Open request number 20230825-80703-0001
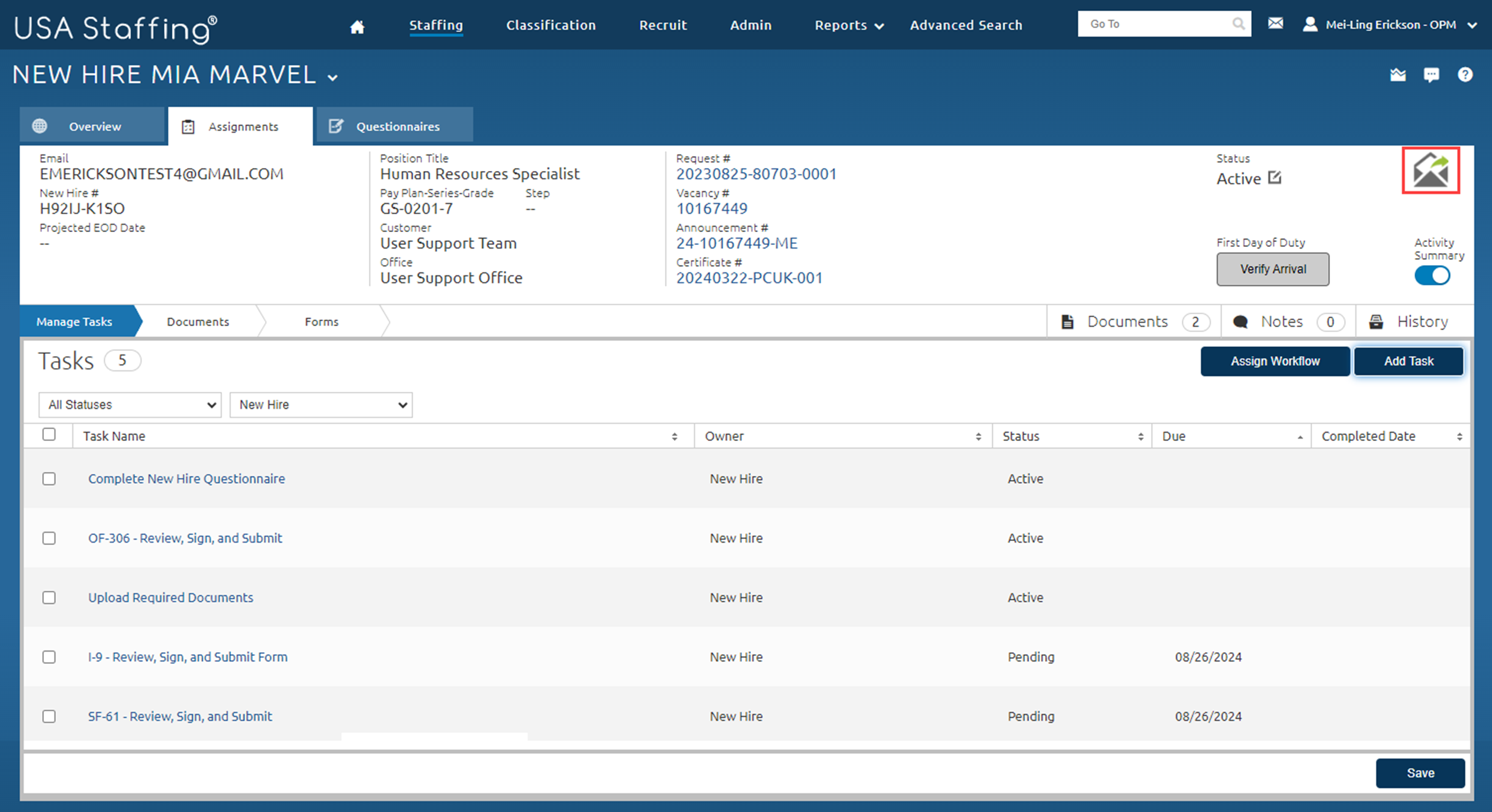The width and height of the screenshot is (1492, 812). pyautogui.click(x=756, y=174)
